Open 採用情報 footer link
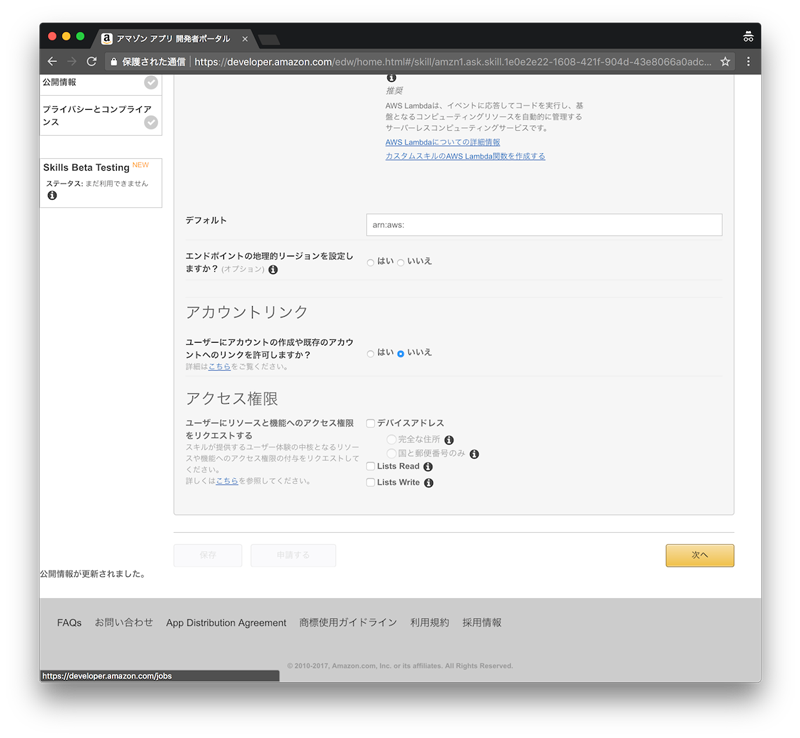 click(x=482, y=623)
